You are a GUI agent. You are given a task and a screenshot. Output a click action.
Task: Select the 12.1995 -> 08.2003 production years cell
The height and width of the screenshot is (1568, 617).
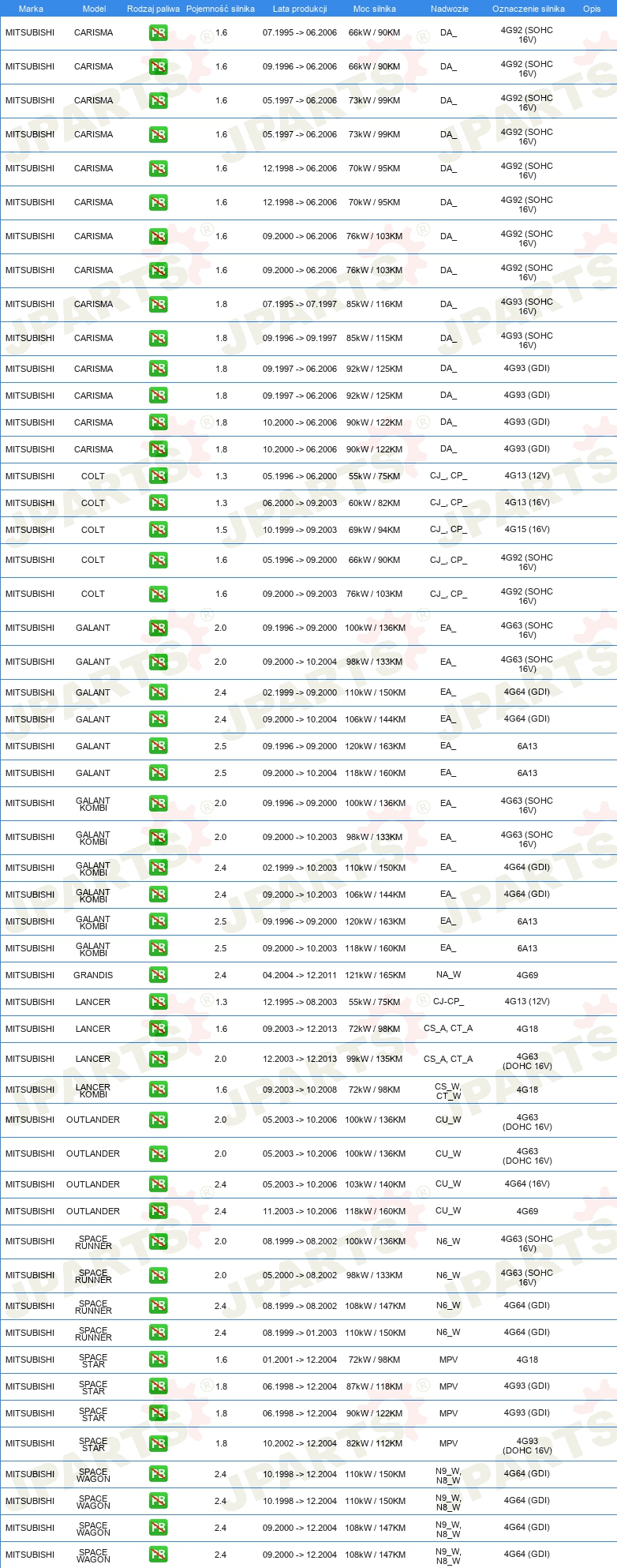(300, 1002)
